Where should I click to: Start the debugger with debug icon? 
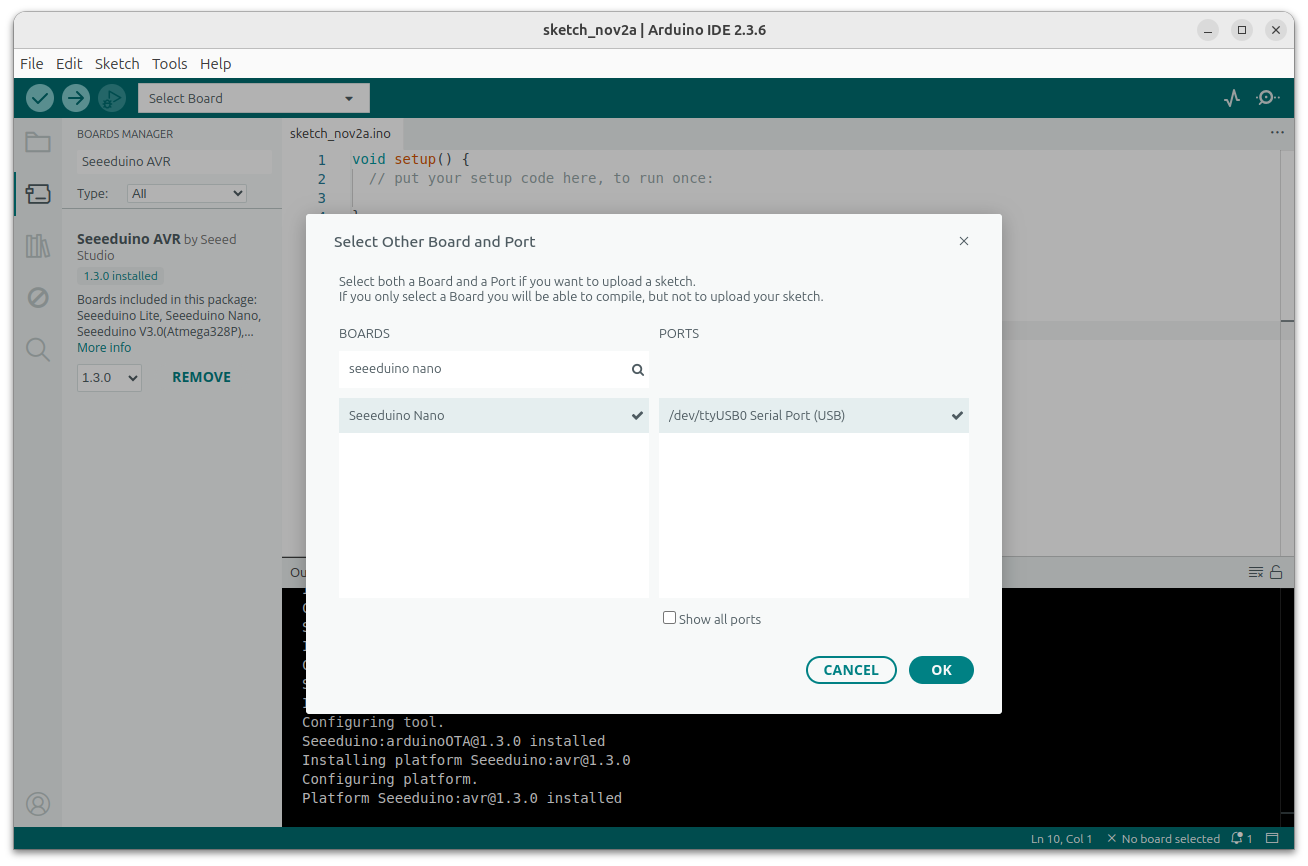(x=112, y=98)
